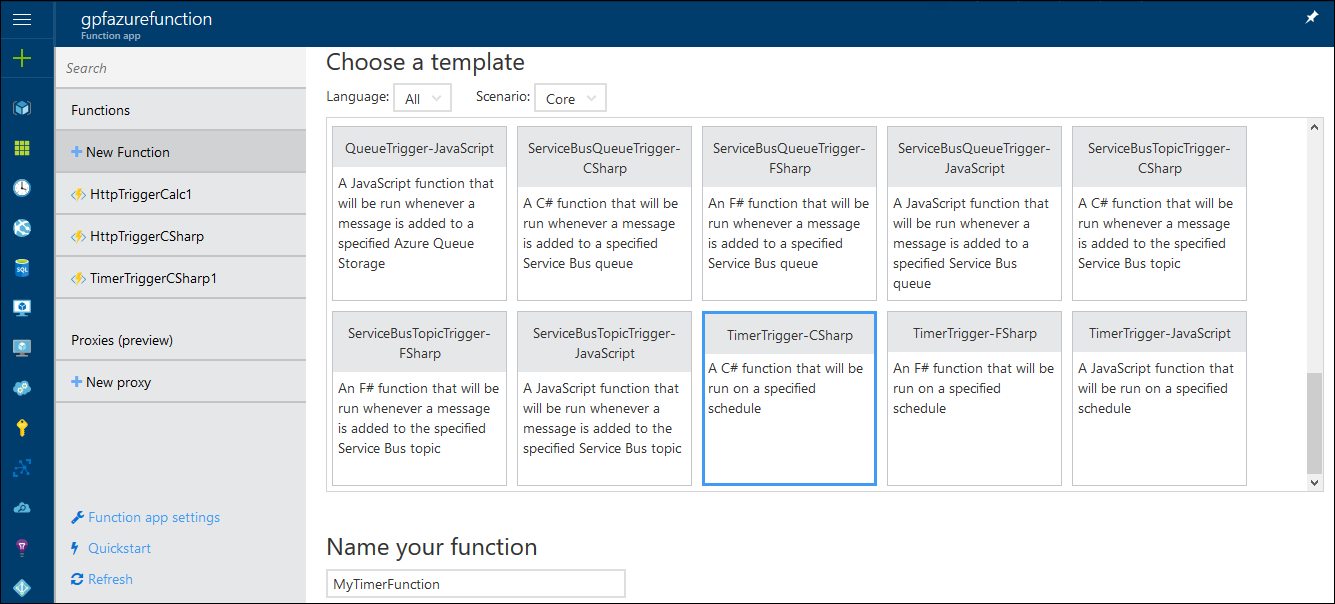1335x604 pixels.
Task: Click the green plus New resource icon
Action: (21, 59)
